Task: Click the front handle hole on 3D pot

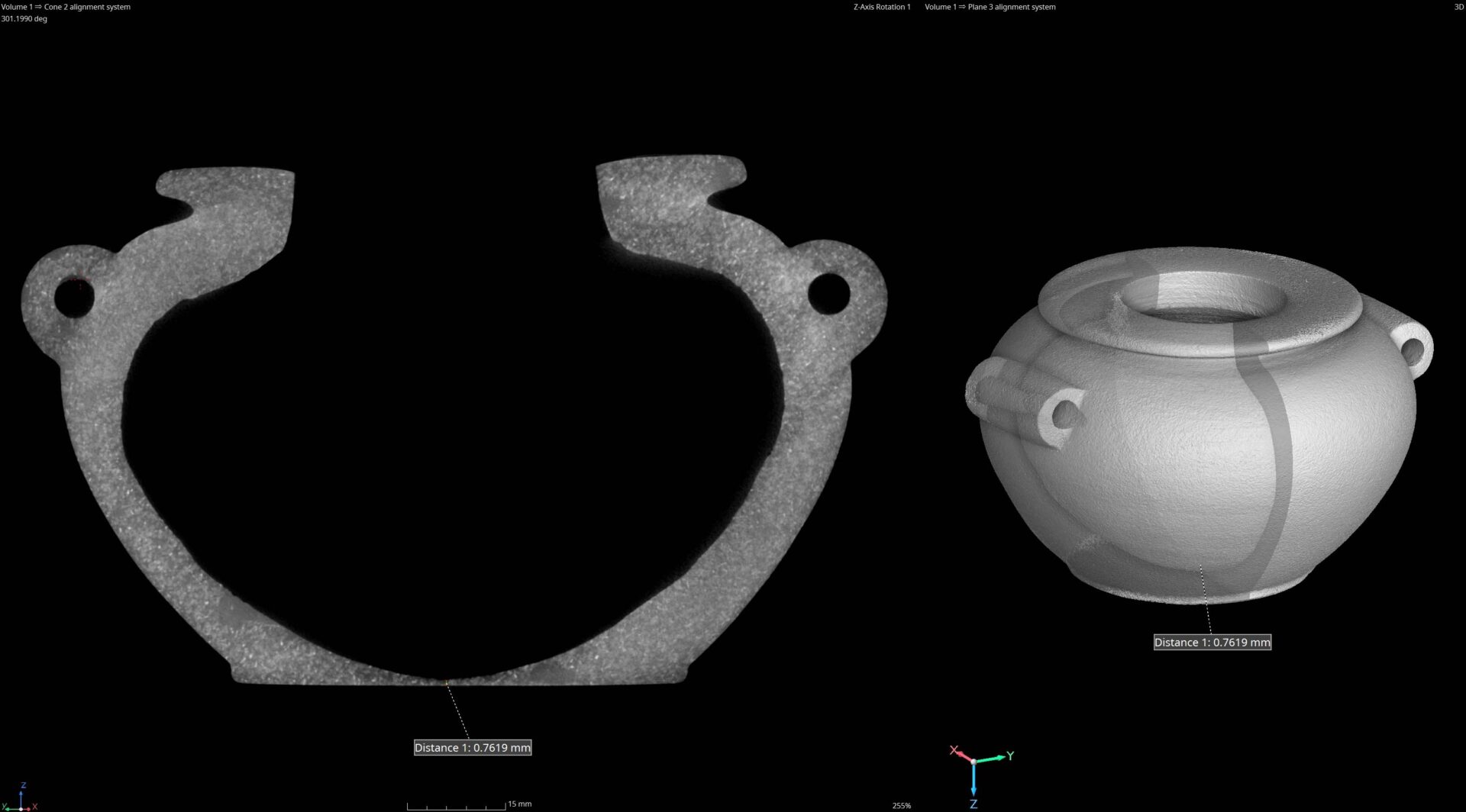Action: tap(1064, 415)
